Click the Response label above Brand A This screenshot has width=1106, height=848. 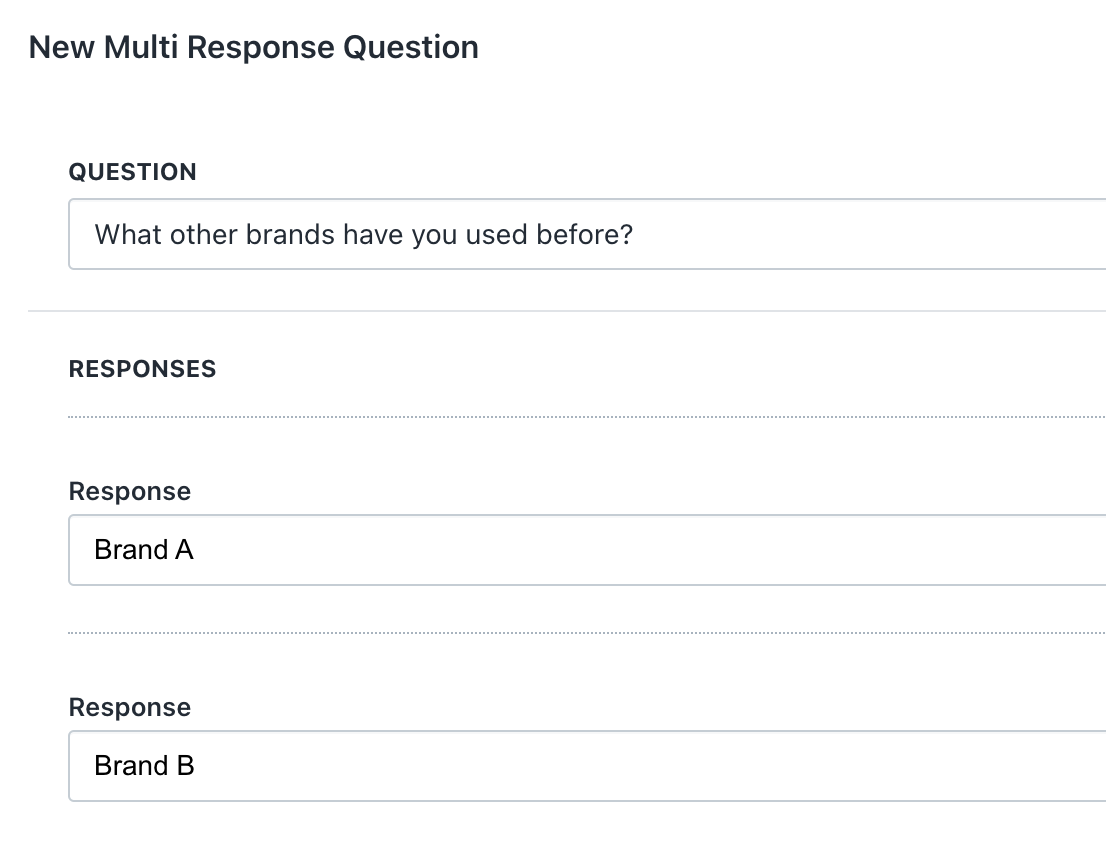(129, 491)
